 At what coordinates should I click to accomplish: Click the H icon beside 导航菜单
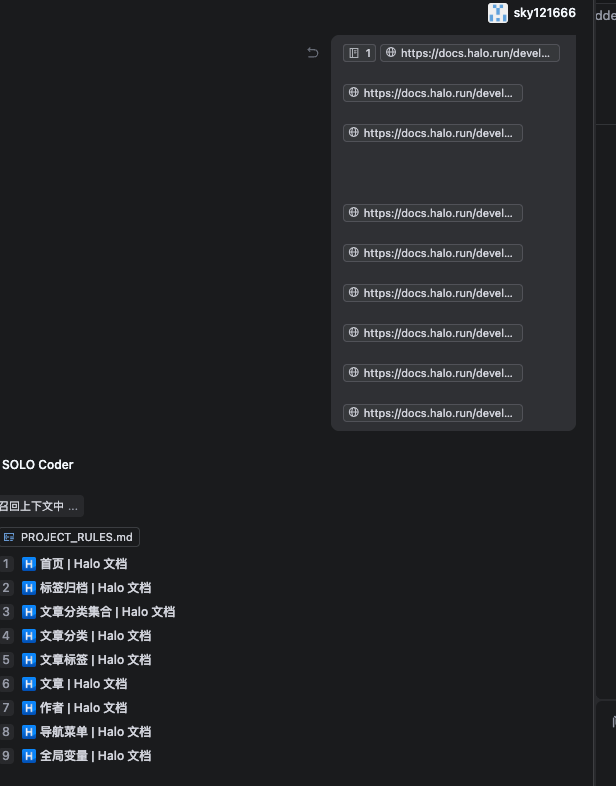[x=29, y=732]
